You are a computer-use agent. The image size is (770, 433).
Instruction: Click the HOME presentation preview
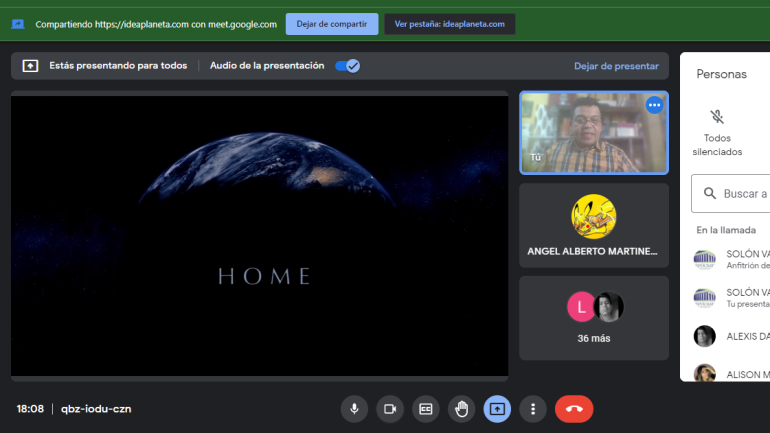pyautogui.click(x=259, y=236)
